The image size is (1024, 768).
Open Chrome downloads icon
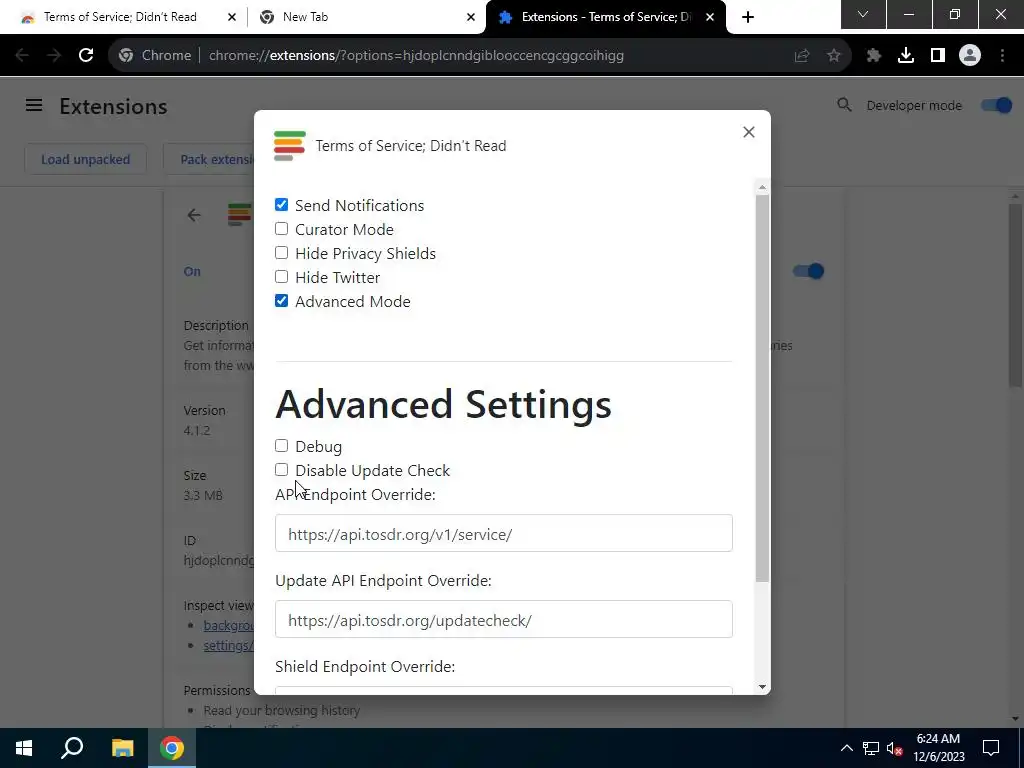coord(906,56)
